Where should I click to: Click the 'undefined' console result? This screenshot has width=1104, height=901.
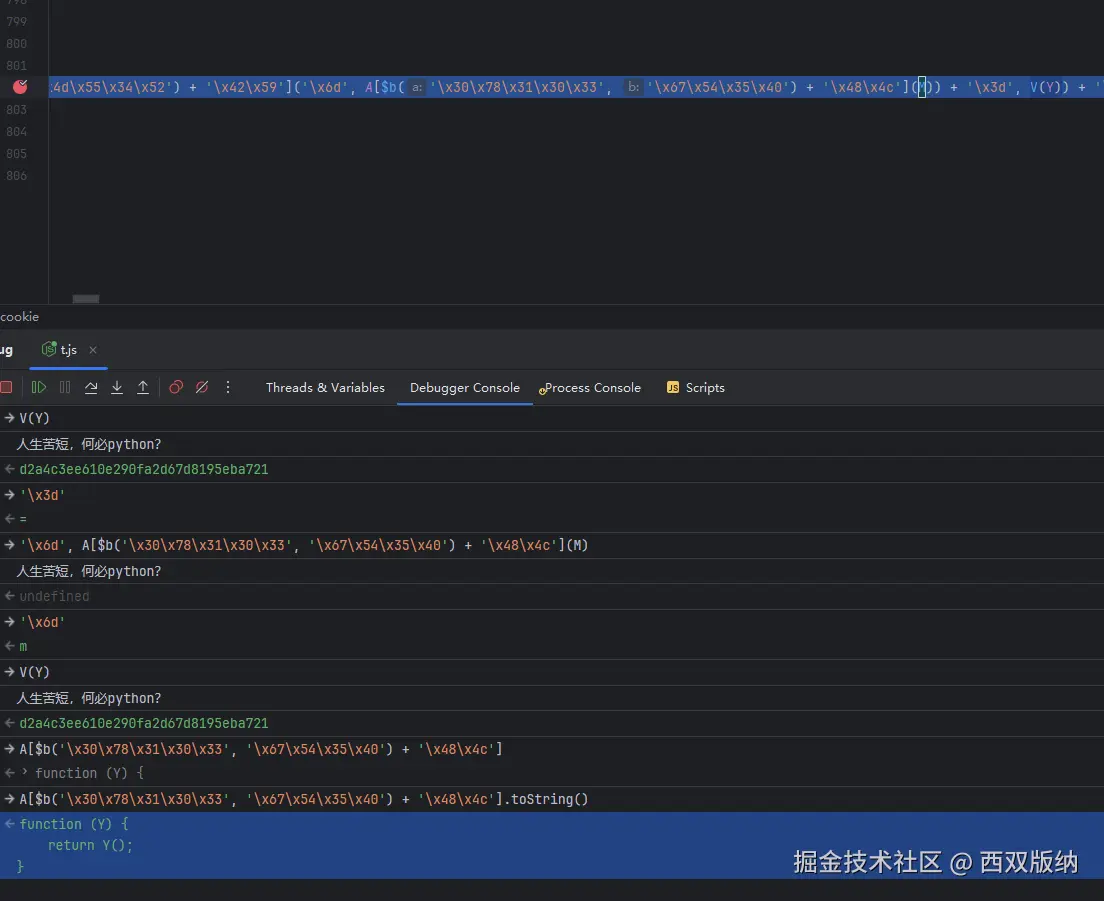tap(54, 596)
